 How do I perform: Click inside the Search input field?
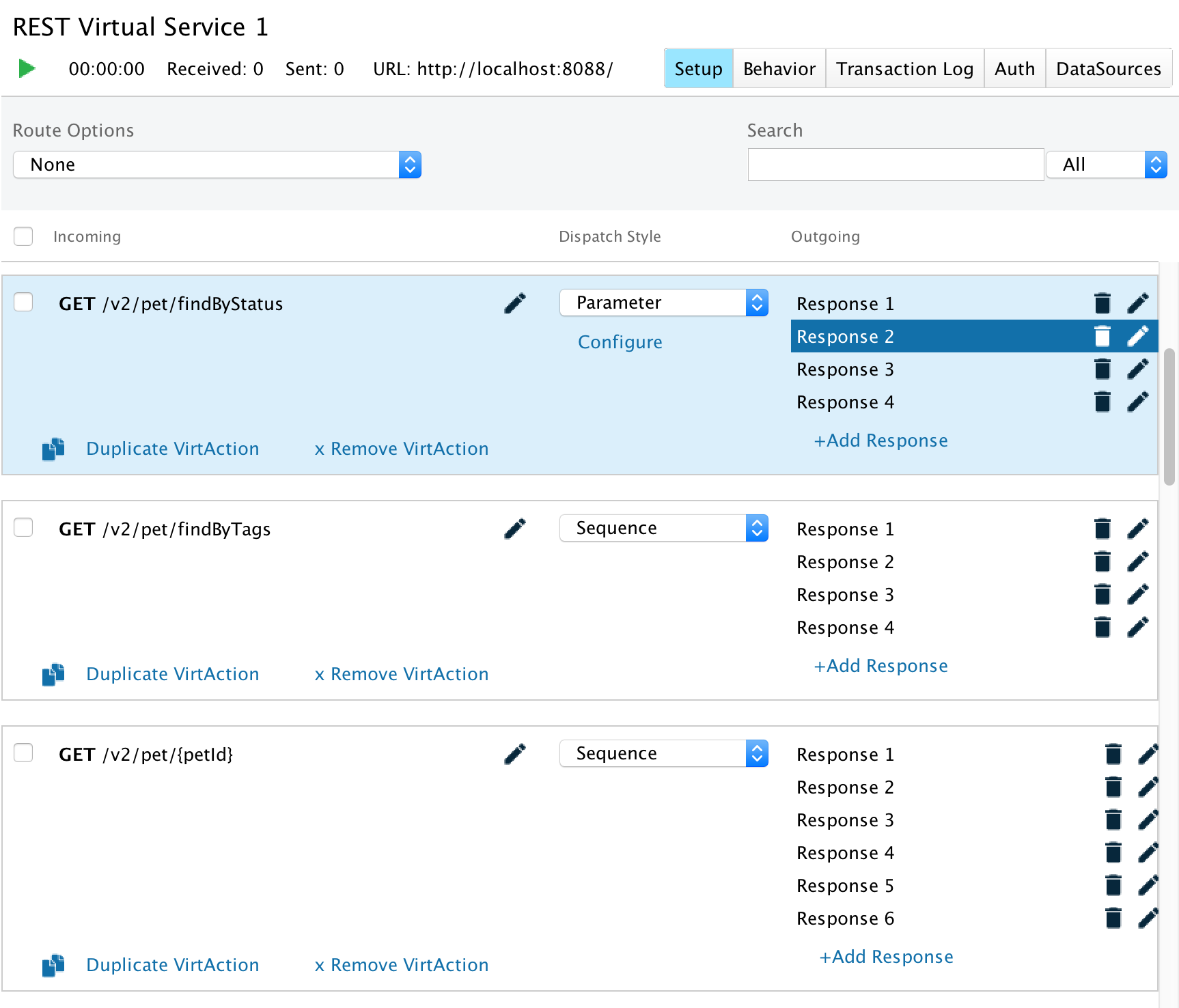[x=896, y=165]
